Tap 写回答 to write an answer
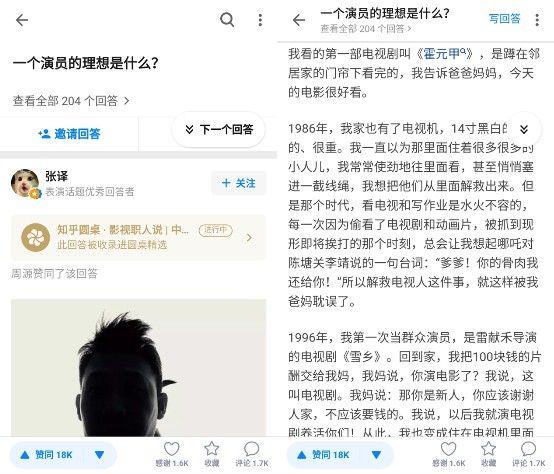554x474 pixels. click(505, 19)
